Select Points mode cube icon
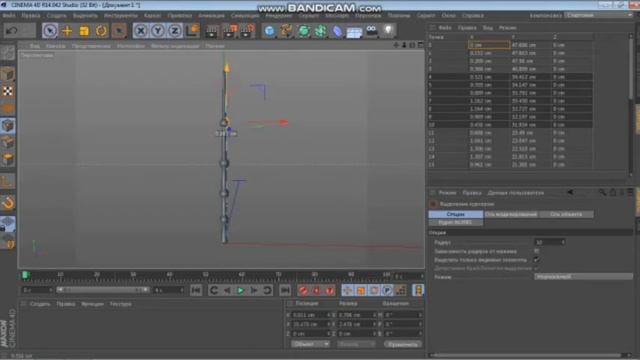The image size is (640, 360). (x=7, y=125)
